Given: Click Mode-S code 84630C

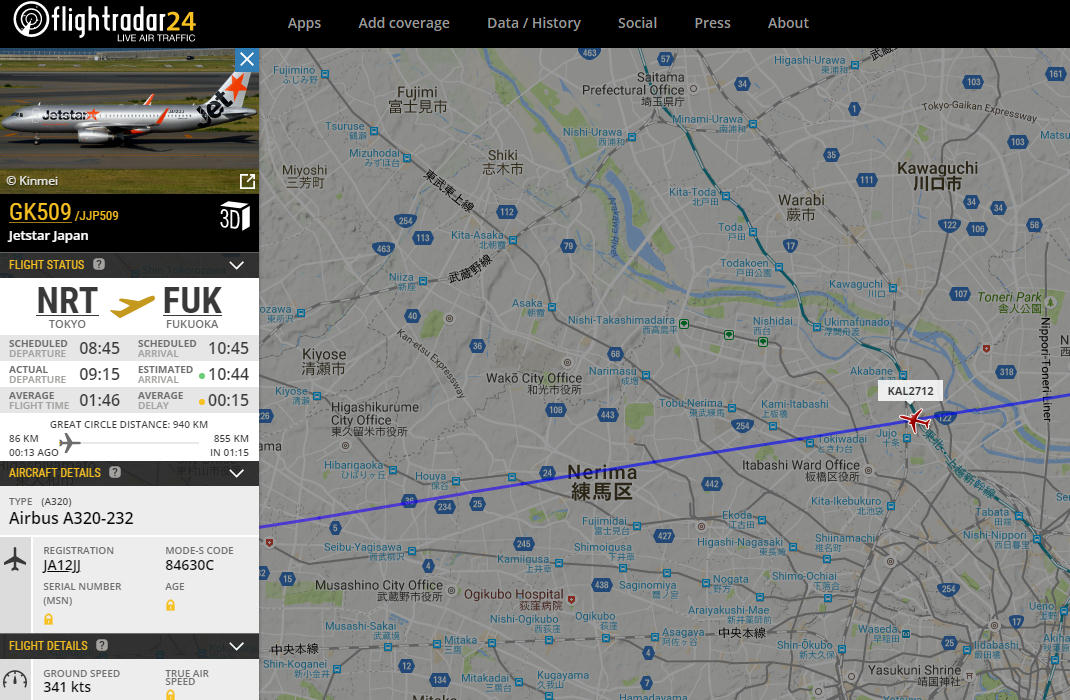Looking at the screenshot, I should pos(190,565).
